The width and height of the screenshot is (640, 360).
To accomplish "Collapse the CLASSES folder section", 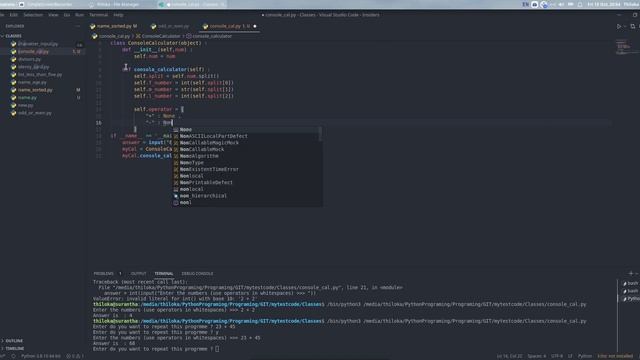I will 12,36.
